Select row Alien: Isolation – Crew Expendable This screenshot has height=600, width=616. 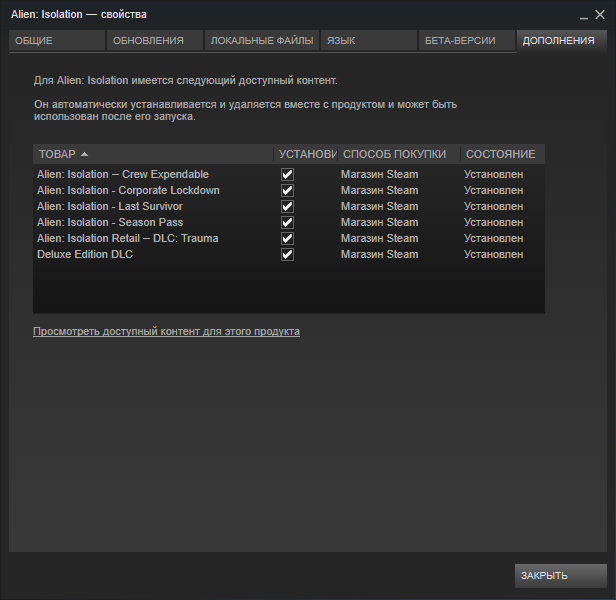[289, 174]
